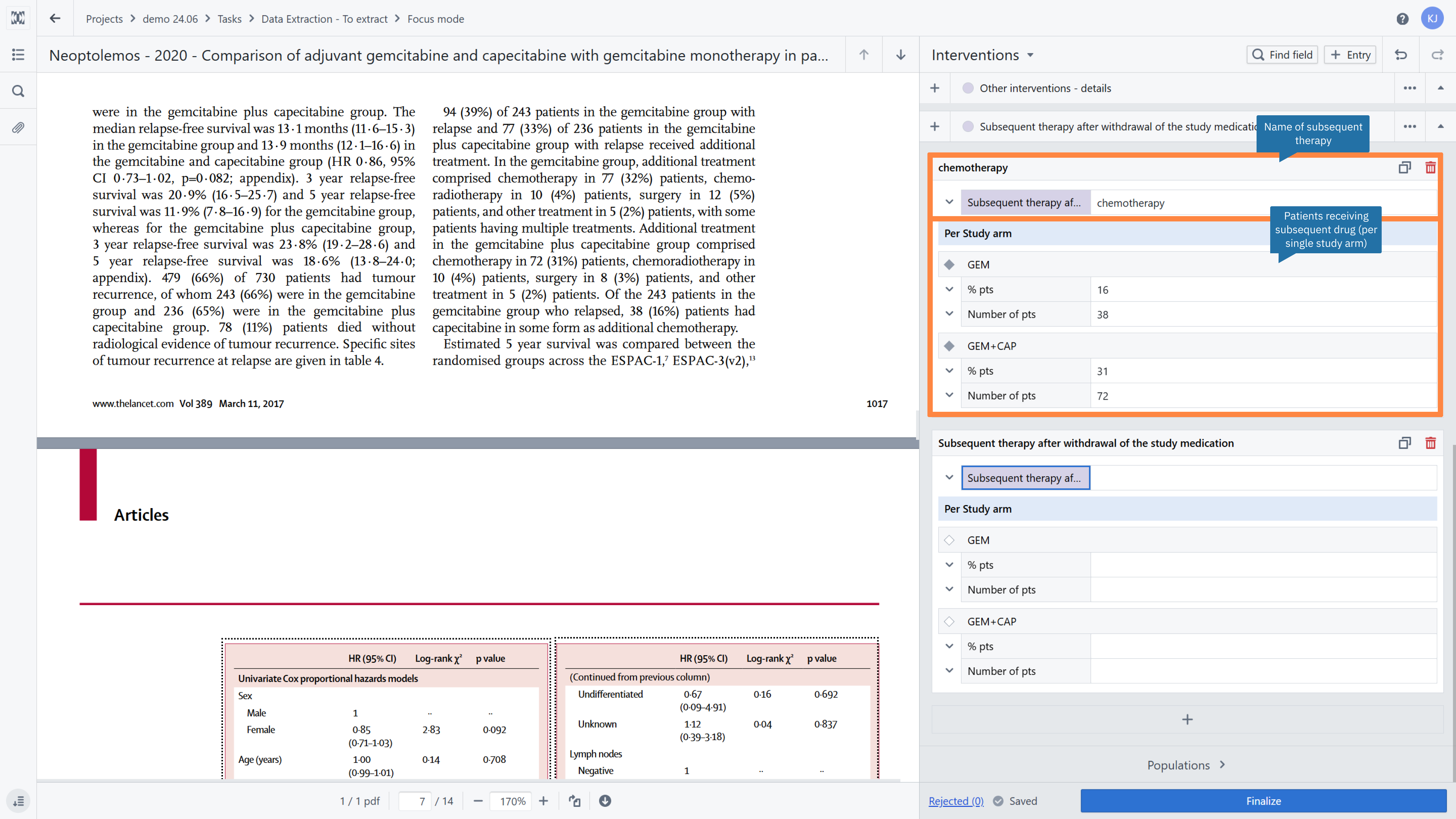
Task: Open Data Extraction - To extract breadcrumb
Action: [x=324, y=19]
